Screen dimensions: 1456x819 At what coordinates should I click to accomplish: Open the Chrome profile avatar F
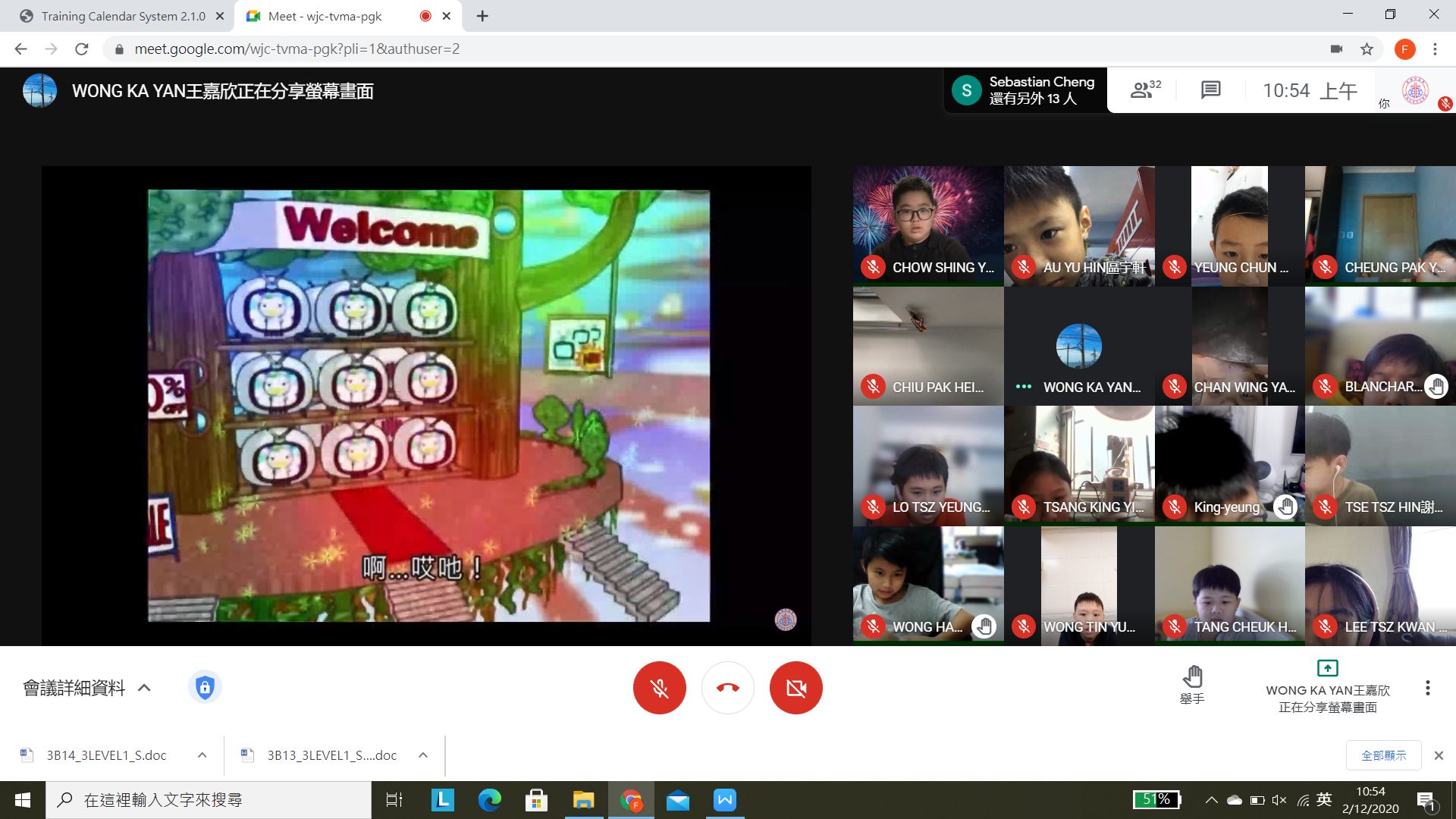1404,49
